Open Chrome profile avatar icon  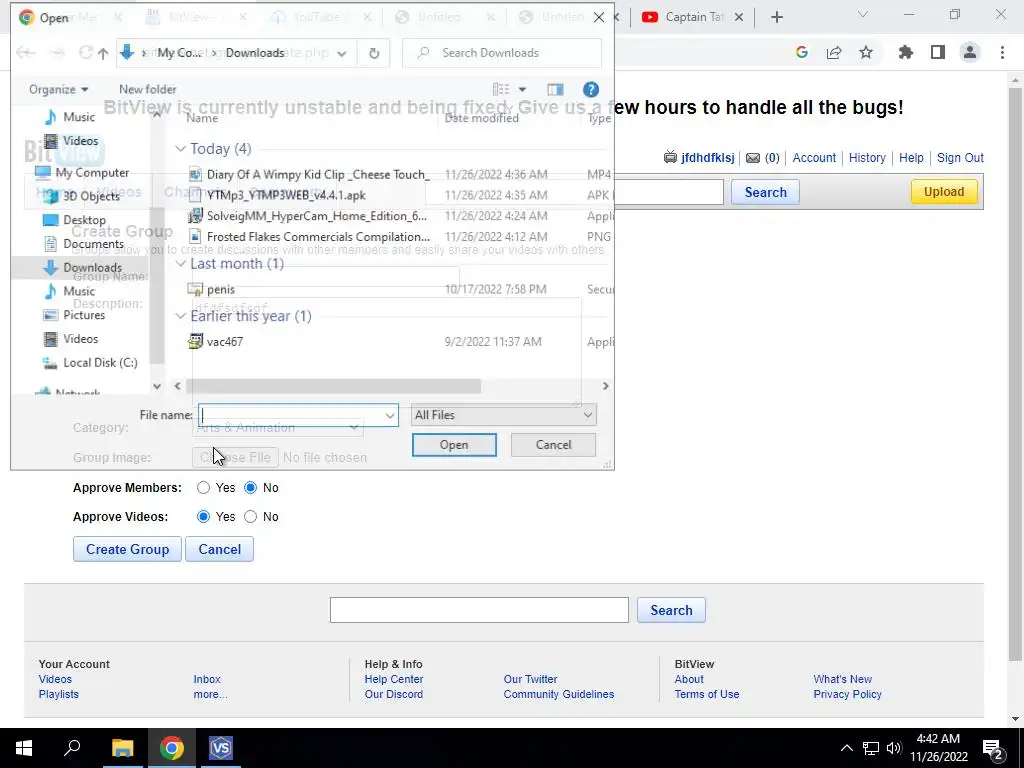970,53
